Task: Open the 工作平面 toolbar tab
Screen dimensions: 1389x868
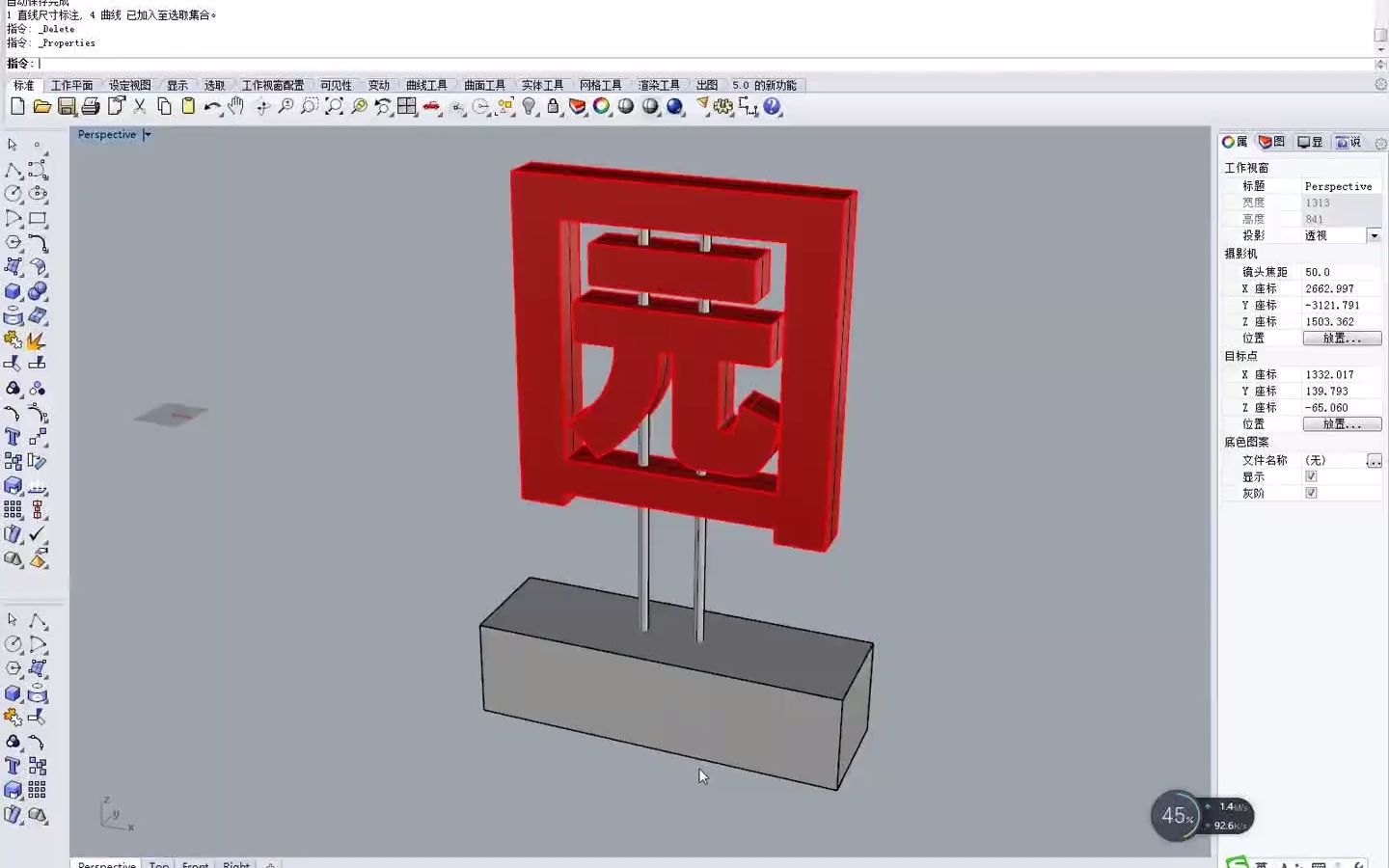Action: (71, 85)
